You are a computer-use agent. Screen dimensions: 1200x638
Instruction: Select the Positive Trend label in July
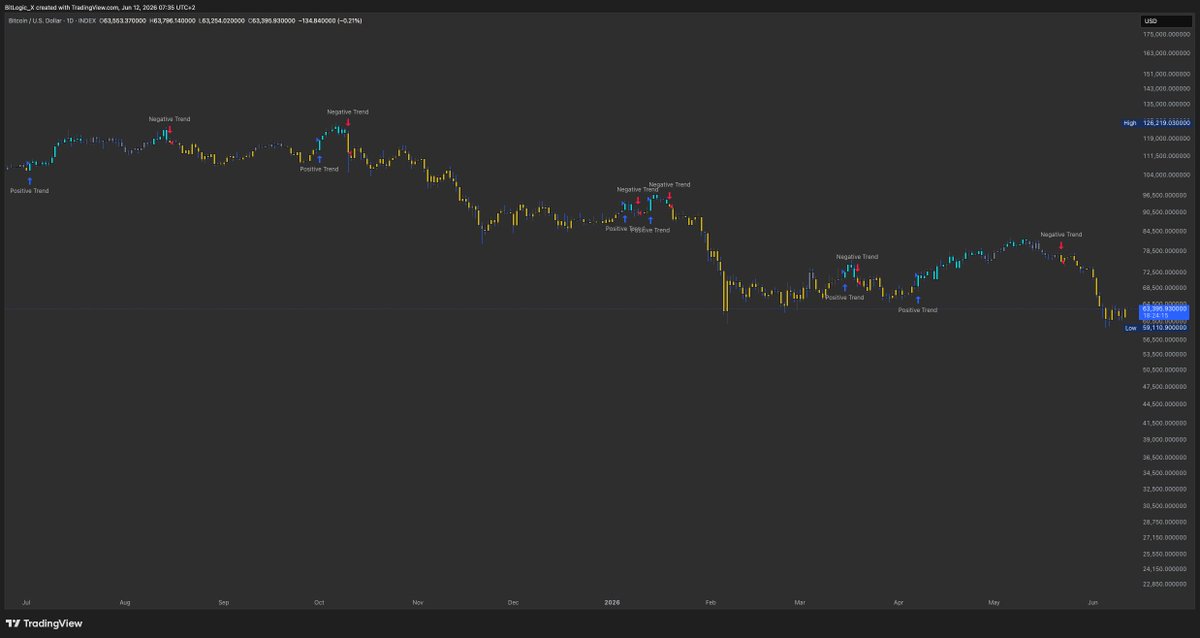pyautogui.click(x=29, y=190)
